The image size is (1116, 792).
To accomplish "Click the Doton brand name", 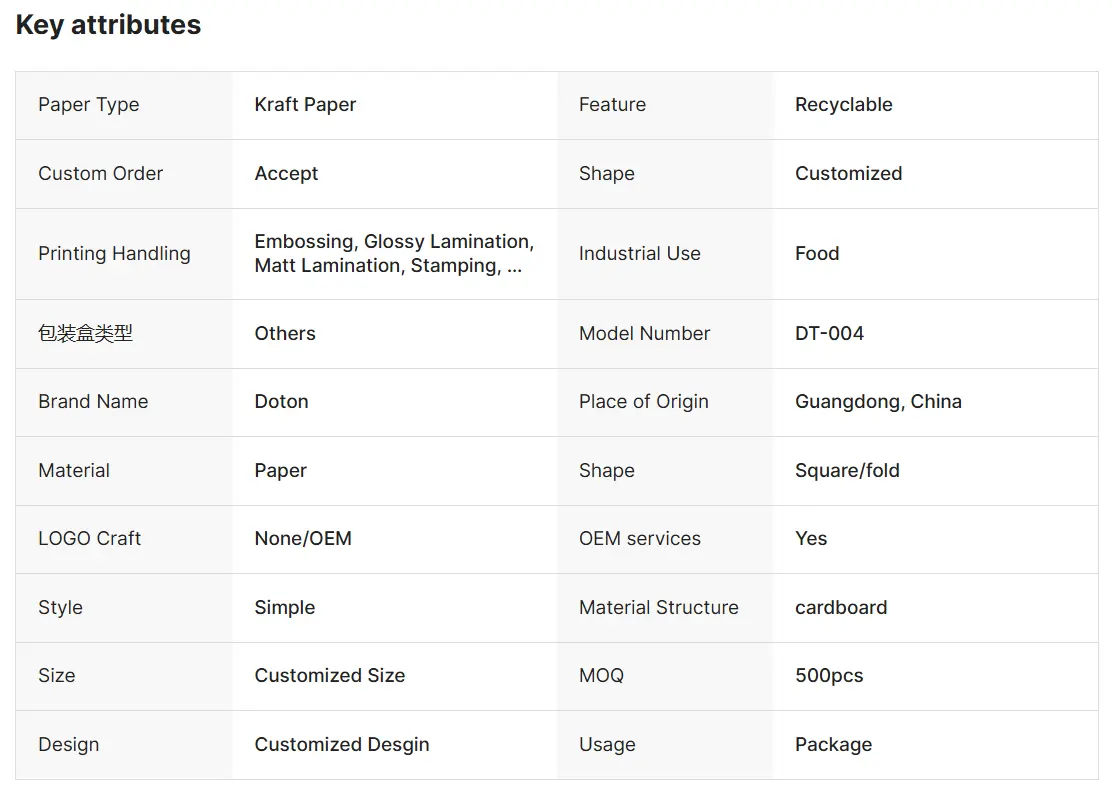I will point(281,401).
